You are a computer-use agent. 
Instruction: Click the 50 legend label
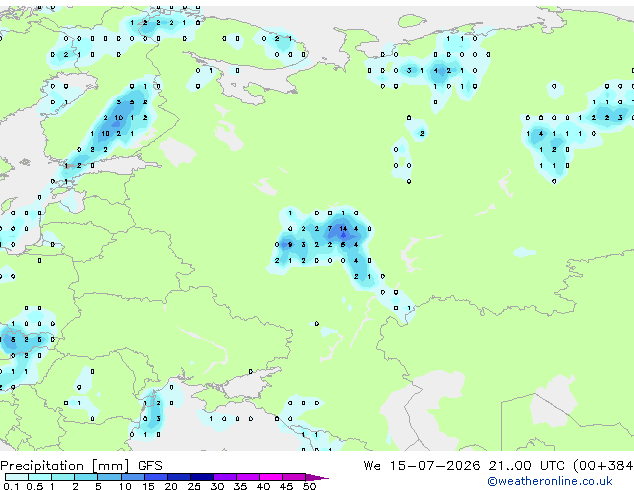pos(309,486)
